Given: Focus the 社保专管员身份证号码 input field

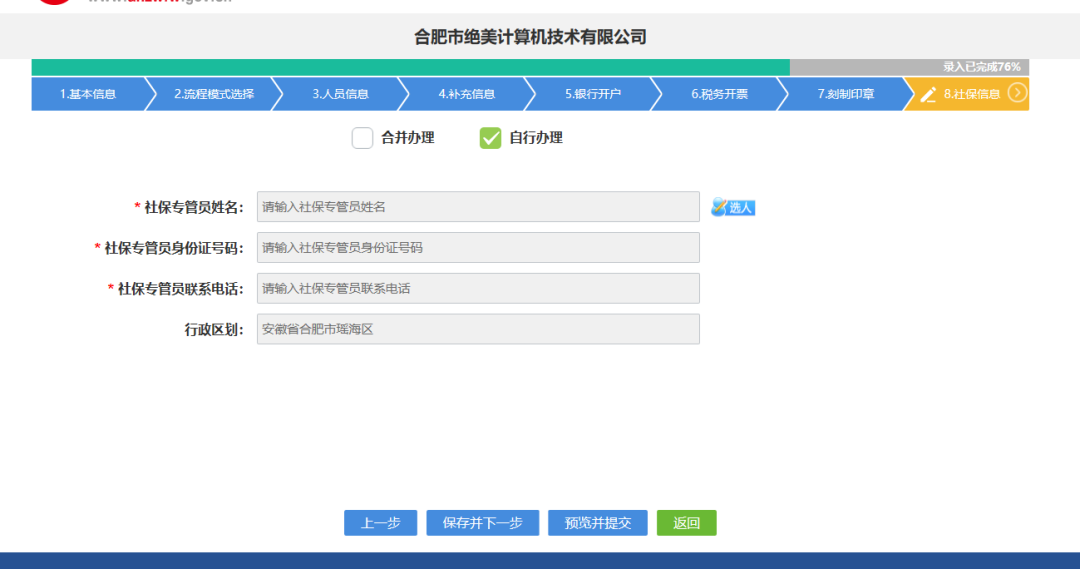Looking at the screenshot, I should (478, 247).
